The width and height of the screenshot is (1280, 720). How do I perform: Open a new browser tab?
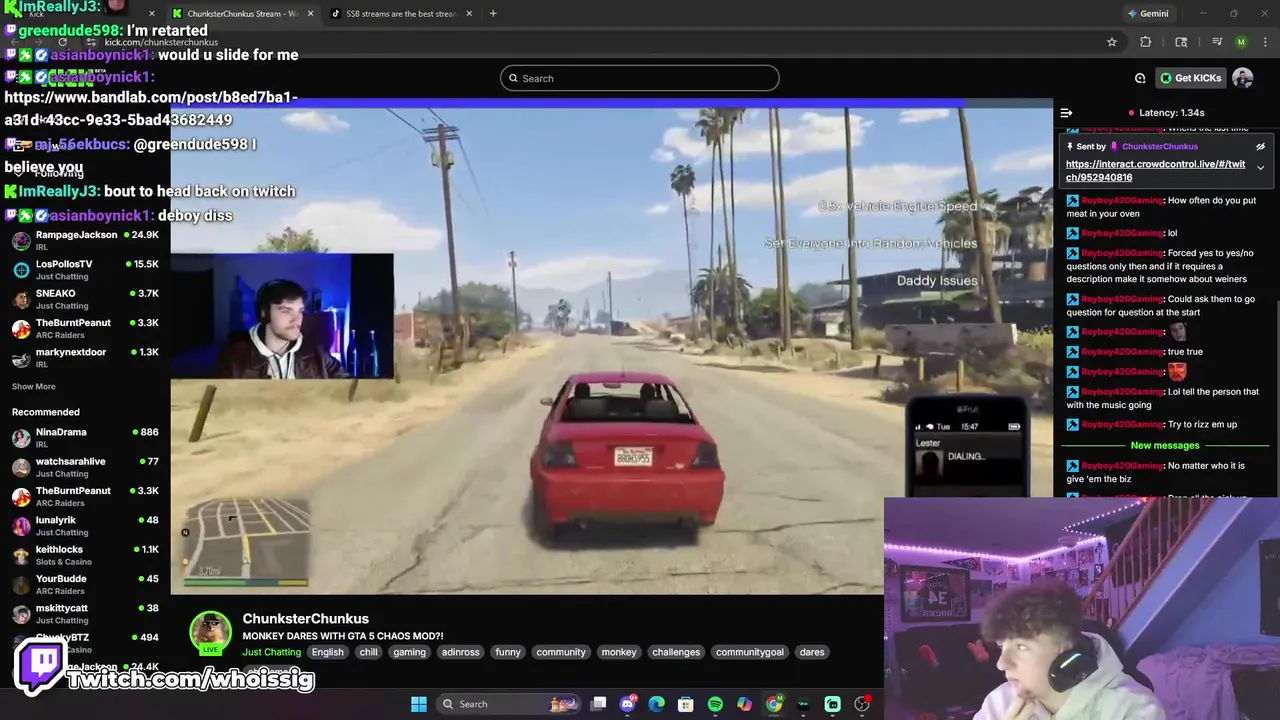pyautogui.click(x=493, y=13)
